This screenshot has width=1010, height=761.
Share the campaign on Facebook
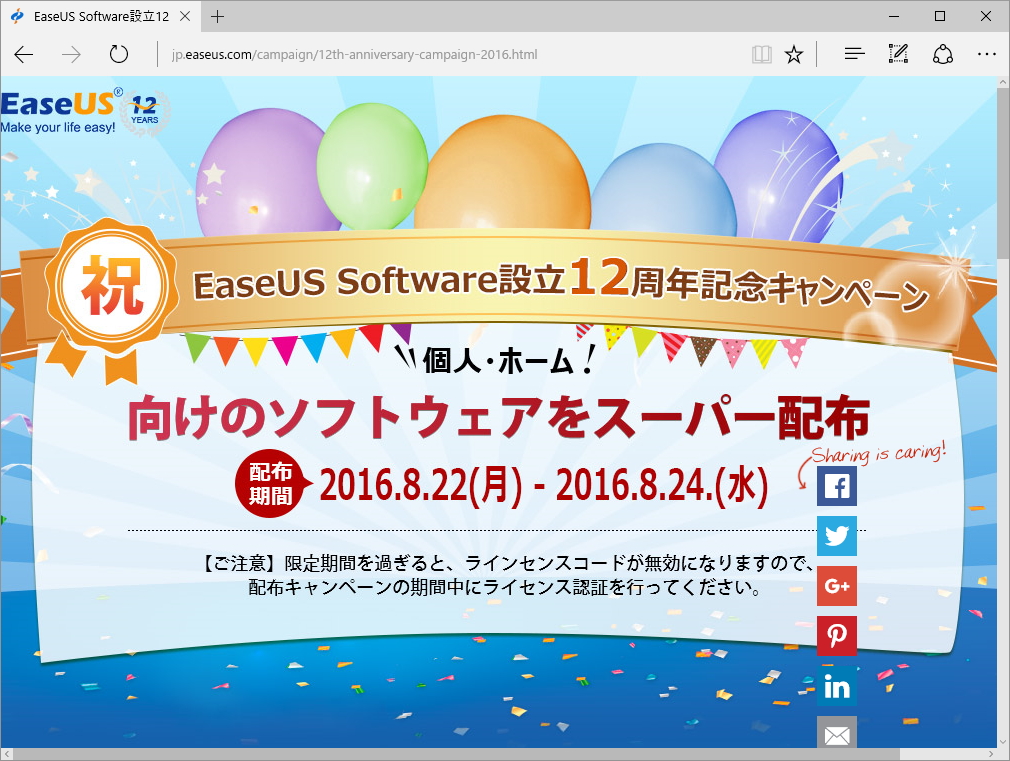click(x=836, y=486)
